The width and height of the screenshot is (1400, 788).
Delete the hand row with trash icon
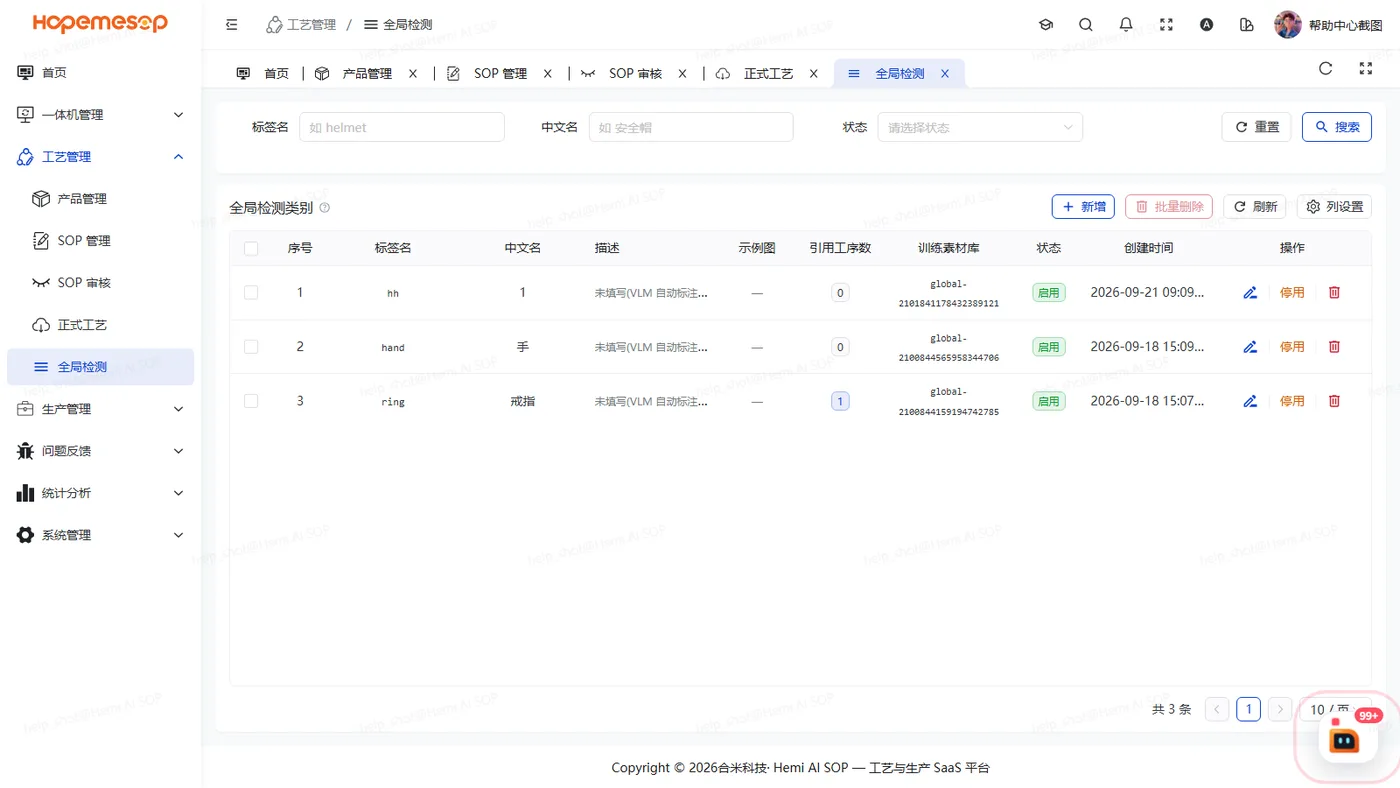[1334, 347]
